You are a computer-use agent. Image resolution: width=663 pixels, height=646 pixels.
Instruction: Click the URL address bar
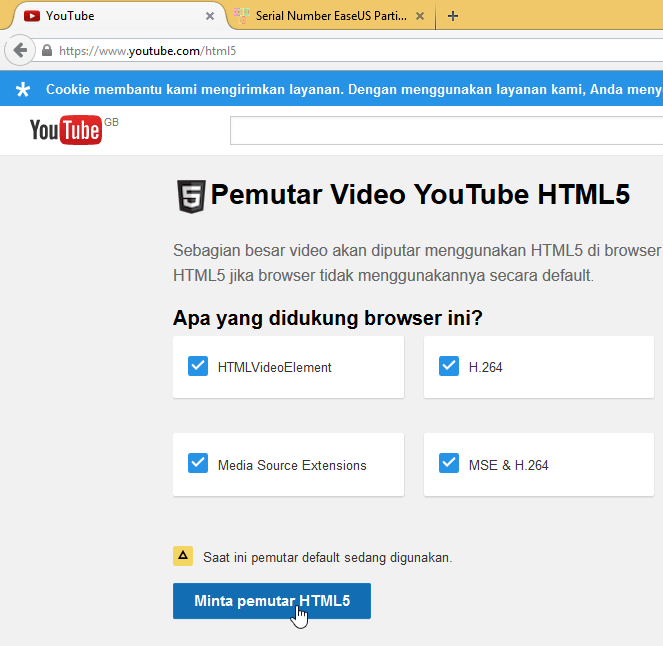tap(347, 51)
